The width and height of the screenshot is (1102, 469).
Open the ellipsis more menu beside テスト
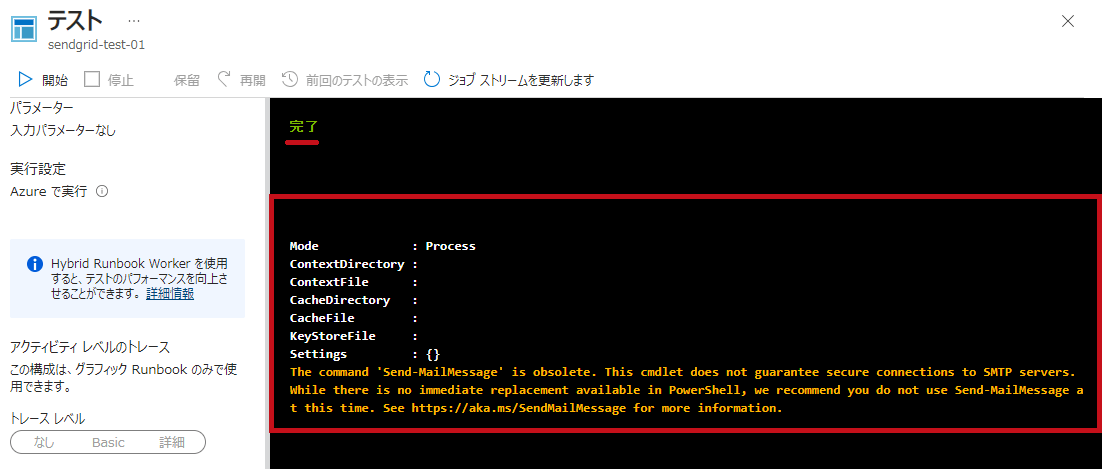coord(134,20)
